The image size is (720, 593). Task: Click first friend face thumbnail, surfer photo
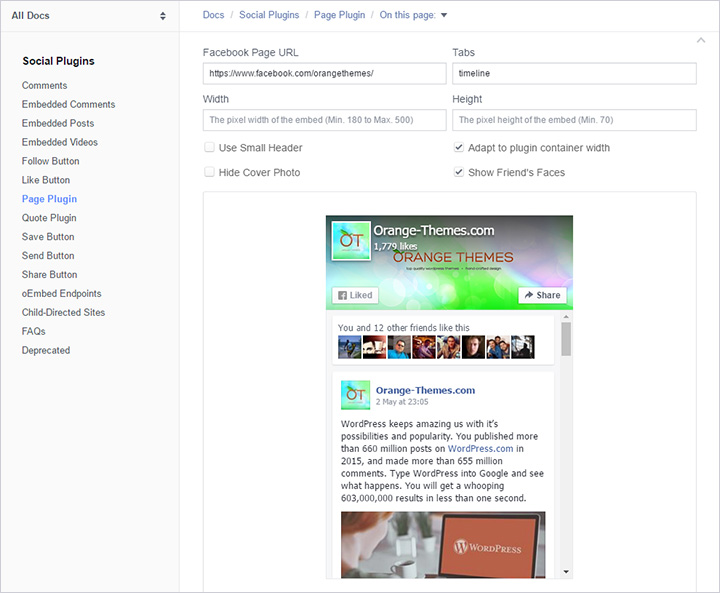tap(349, 347)
